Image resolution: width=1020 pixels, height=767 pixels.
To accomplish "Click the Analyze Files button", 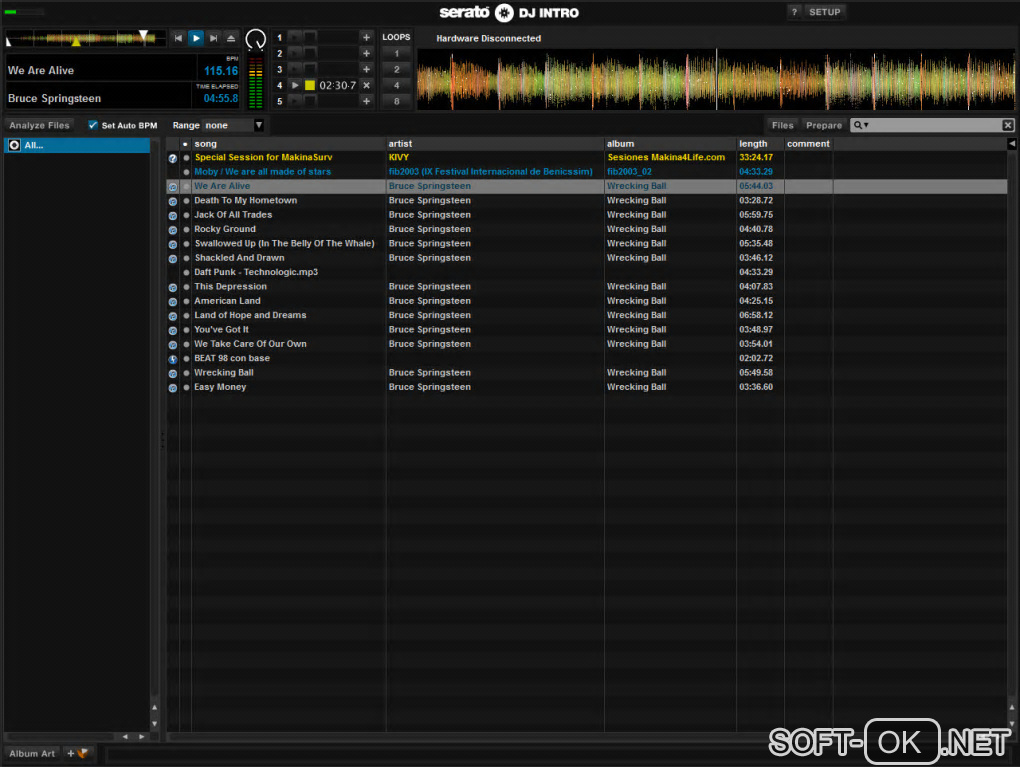I will pos(39,125).
